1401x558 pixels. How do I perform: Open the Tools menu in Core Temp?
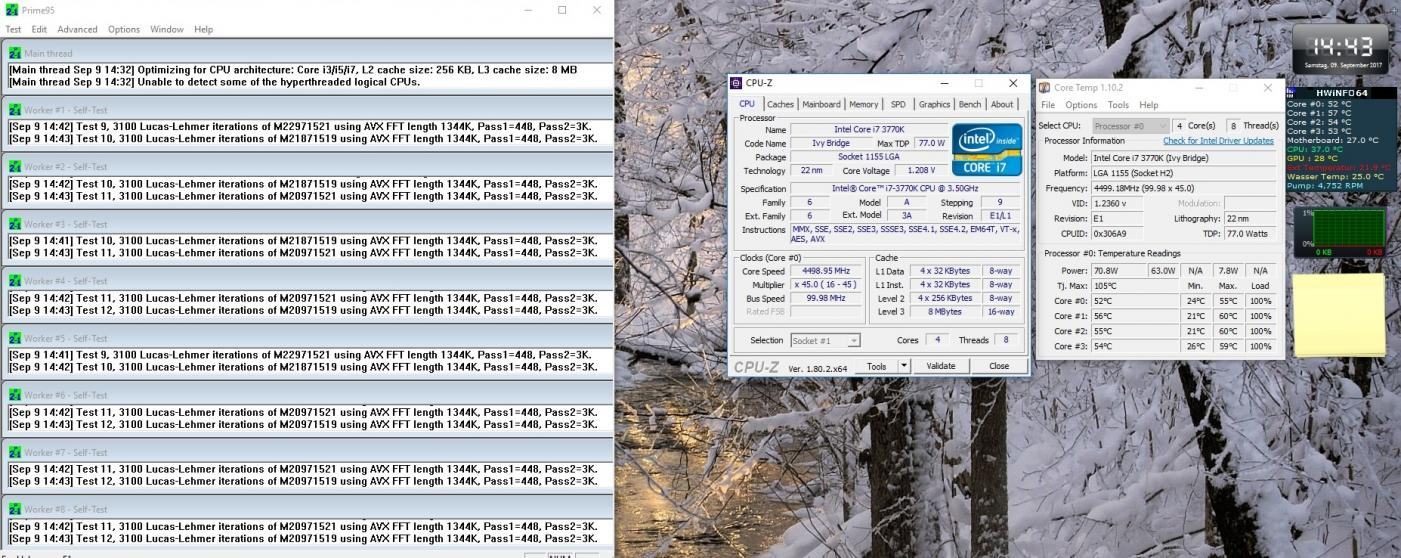click(1118, 105)
